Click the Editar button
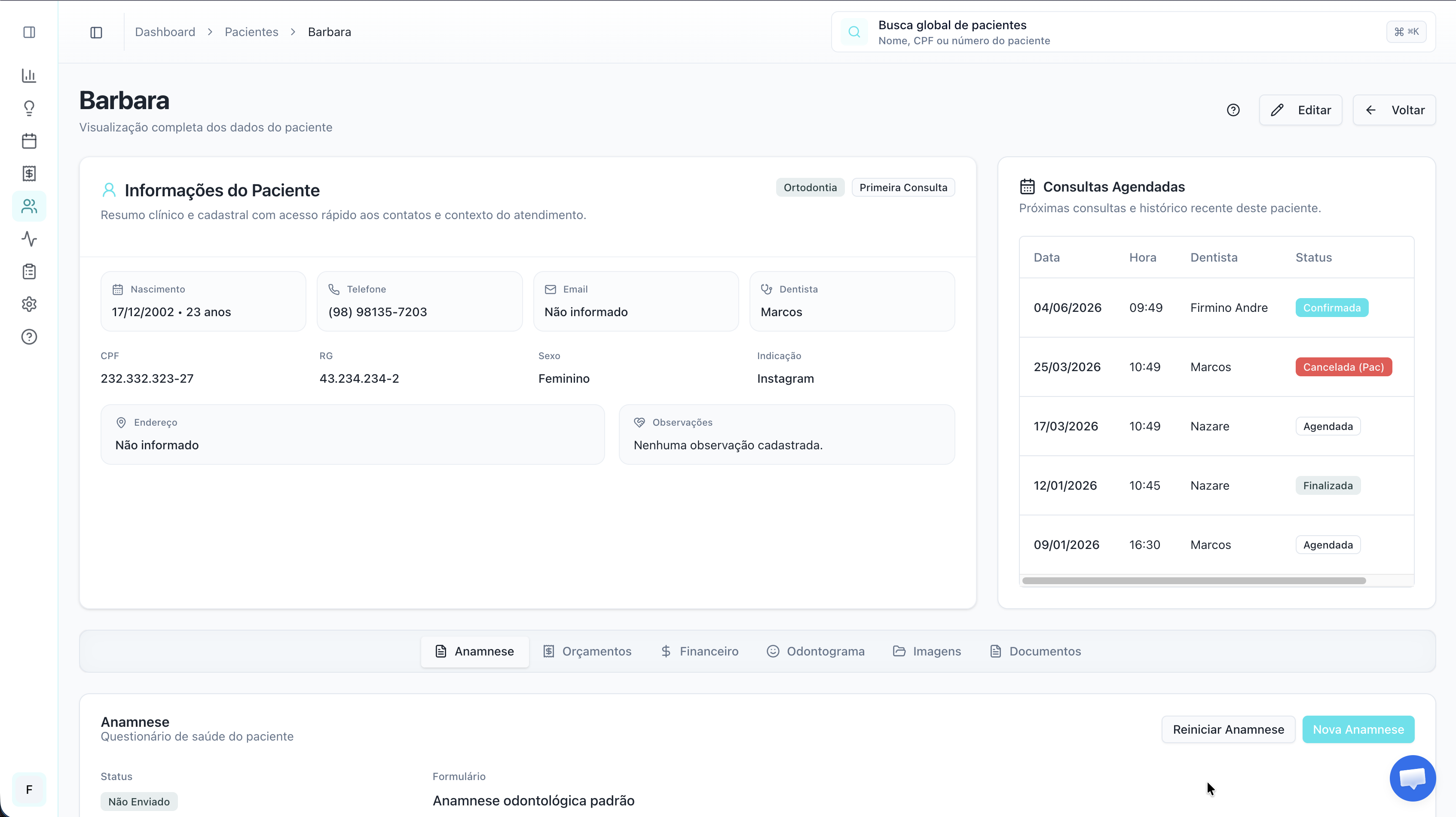 click(x=1300, y=110)
